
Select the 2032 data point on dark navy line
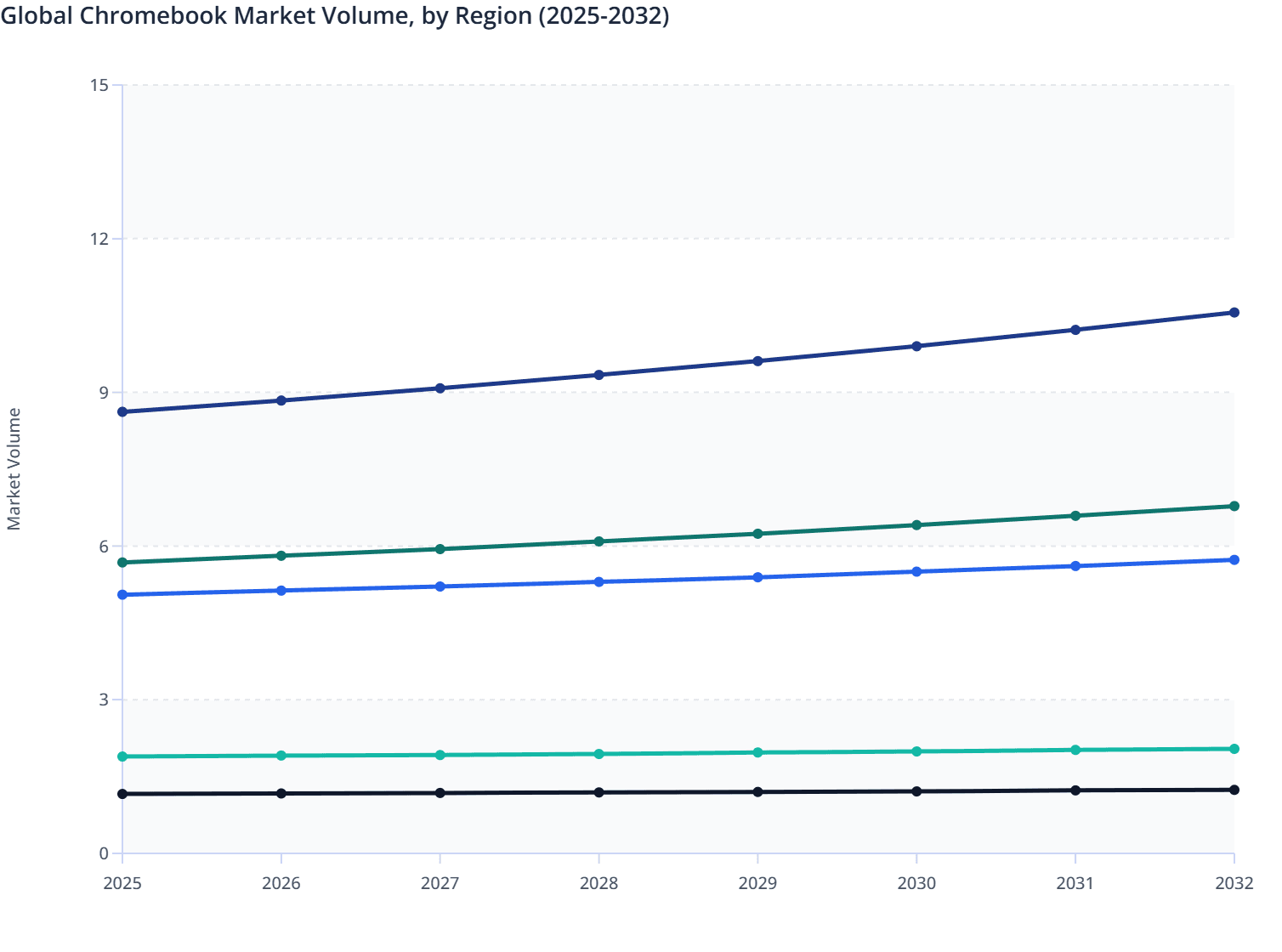(1234, 312)
